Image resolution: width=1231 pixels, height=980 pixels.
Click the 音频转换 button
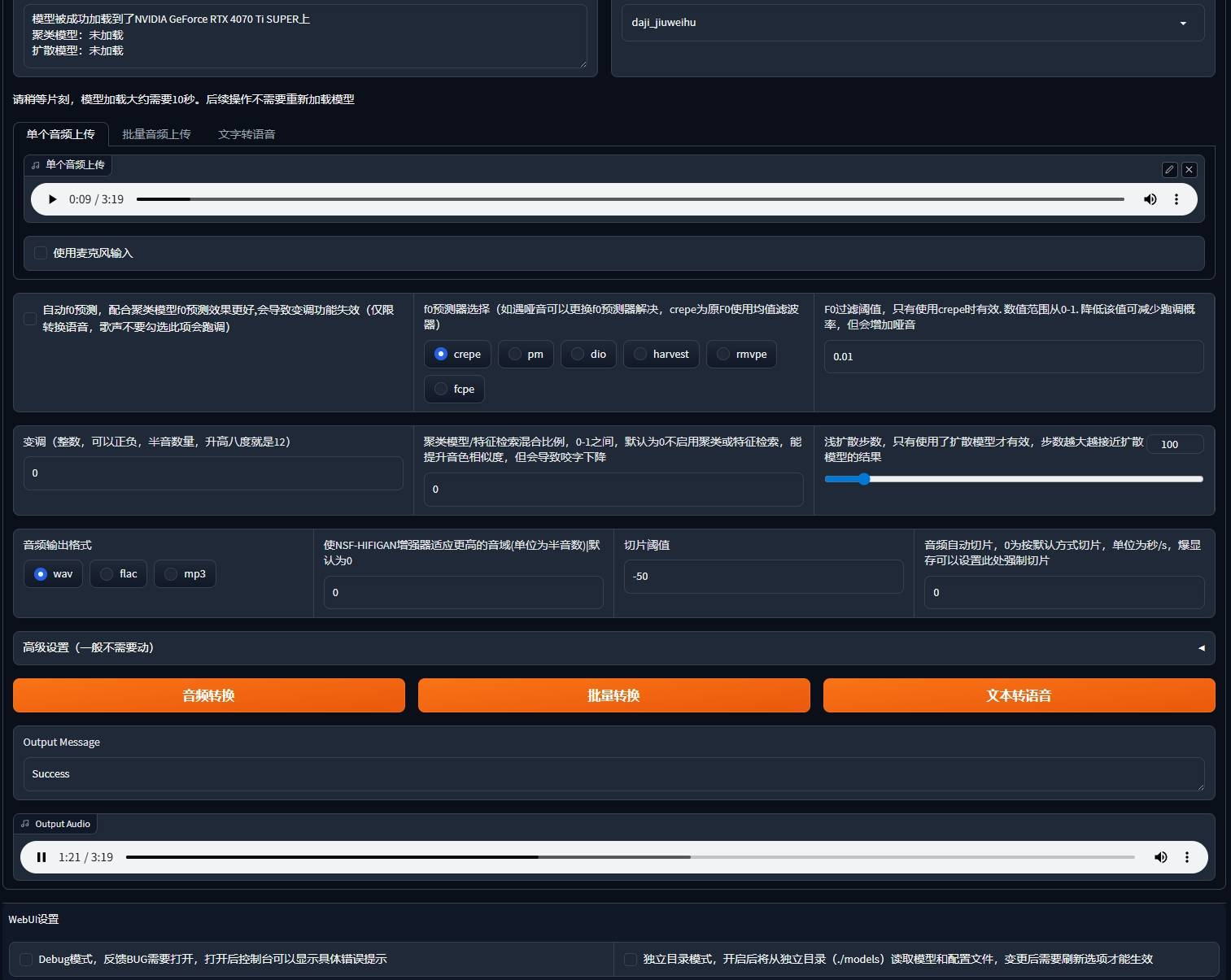pos(209,695)
